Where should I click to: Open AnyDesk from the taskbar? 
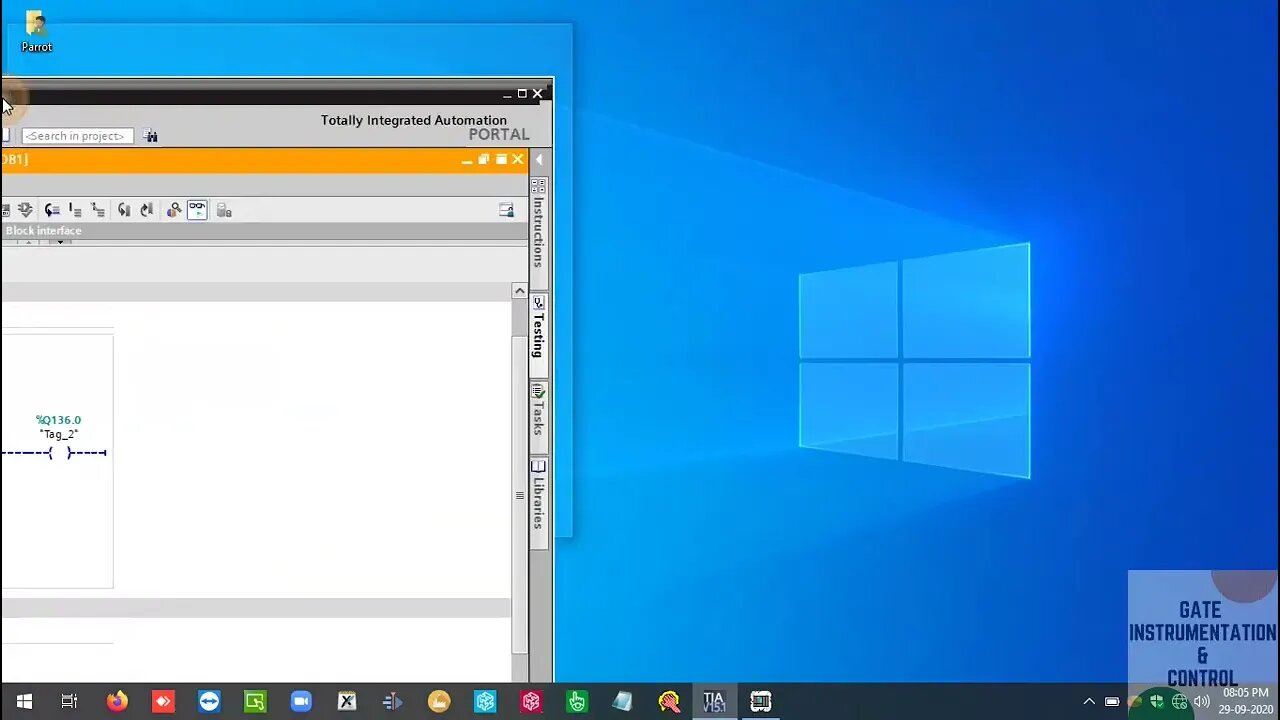coord(163,701)
